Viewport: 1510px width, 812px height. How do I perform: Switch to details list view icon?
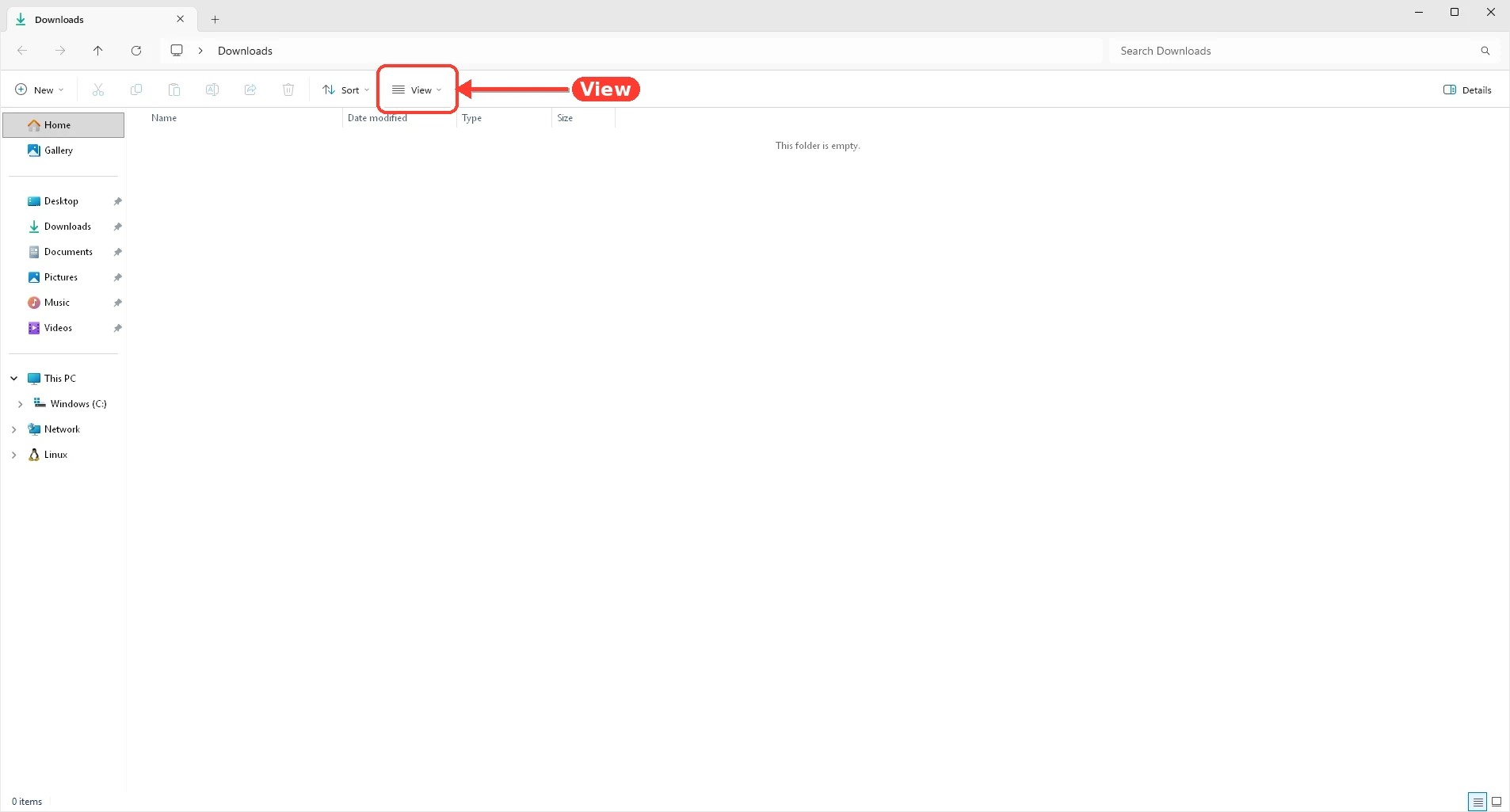1478,802
